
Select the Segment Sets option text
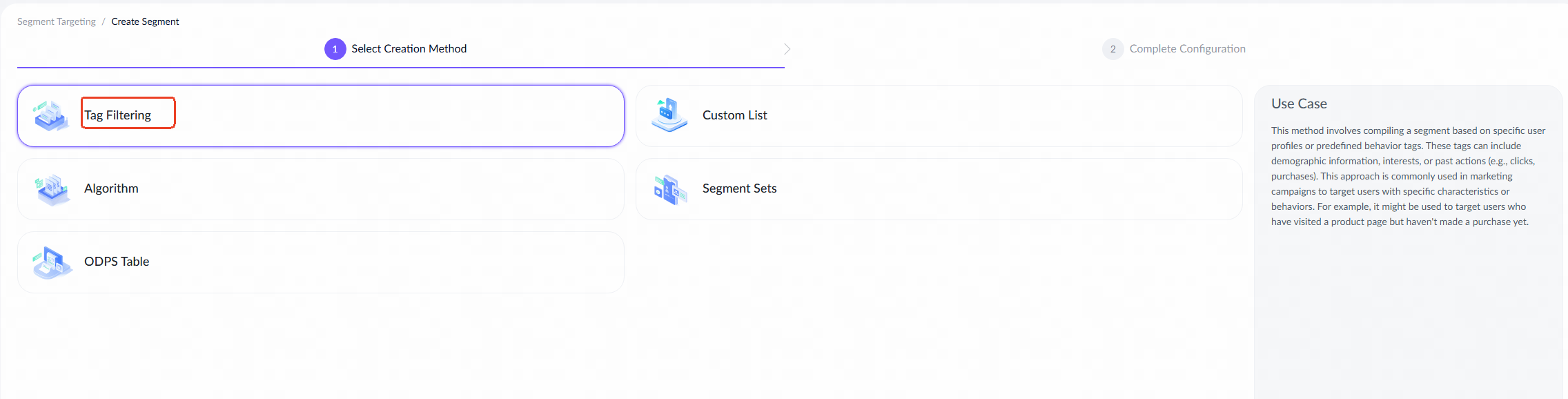pos(739,188)
